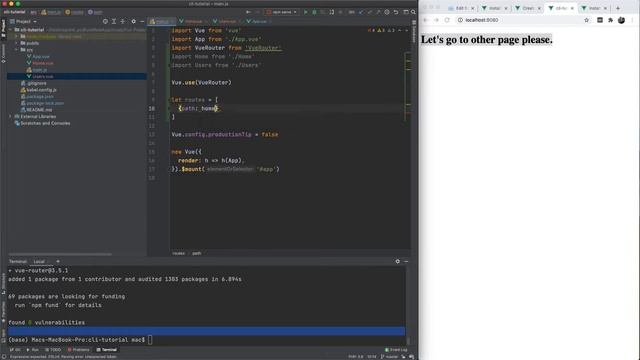Add new terminal session with plus icon
This screenshot has height=360, width=640.
(58, 261)
